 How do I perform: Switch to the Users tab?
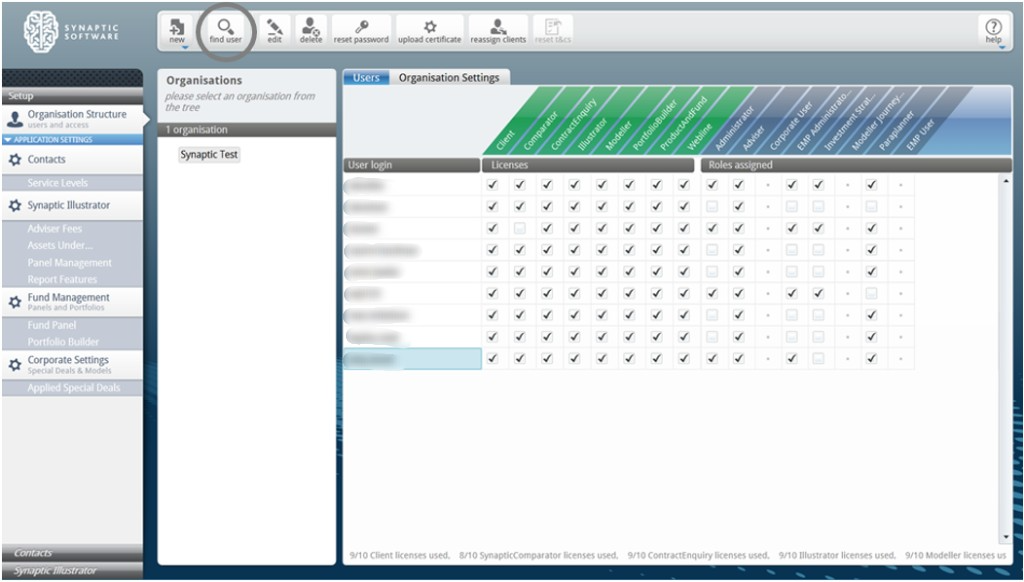click(366, 78)
